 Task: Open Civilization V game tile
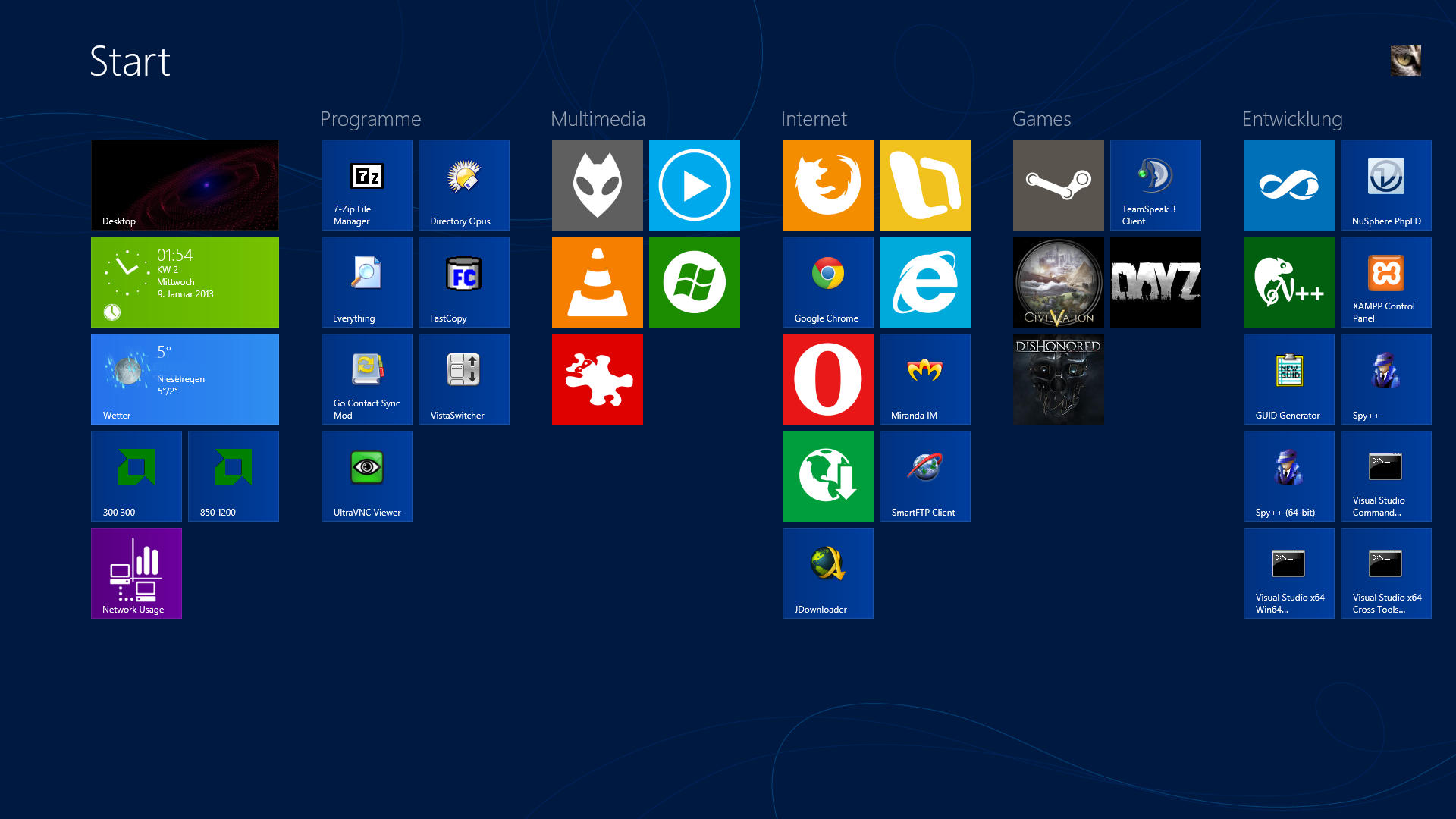tap(1058, 282)
